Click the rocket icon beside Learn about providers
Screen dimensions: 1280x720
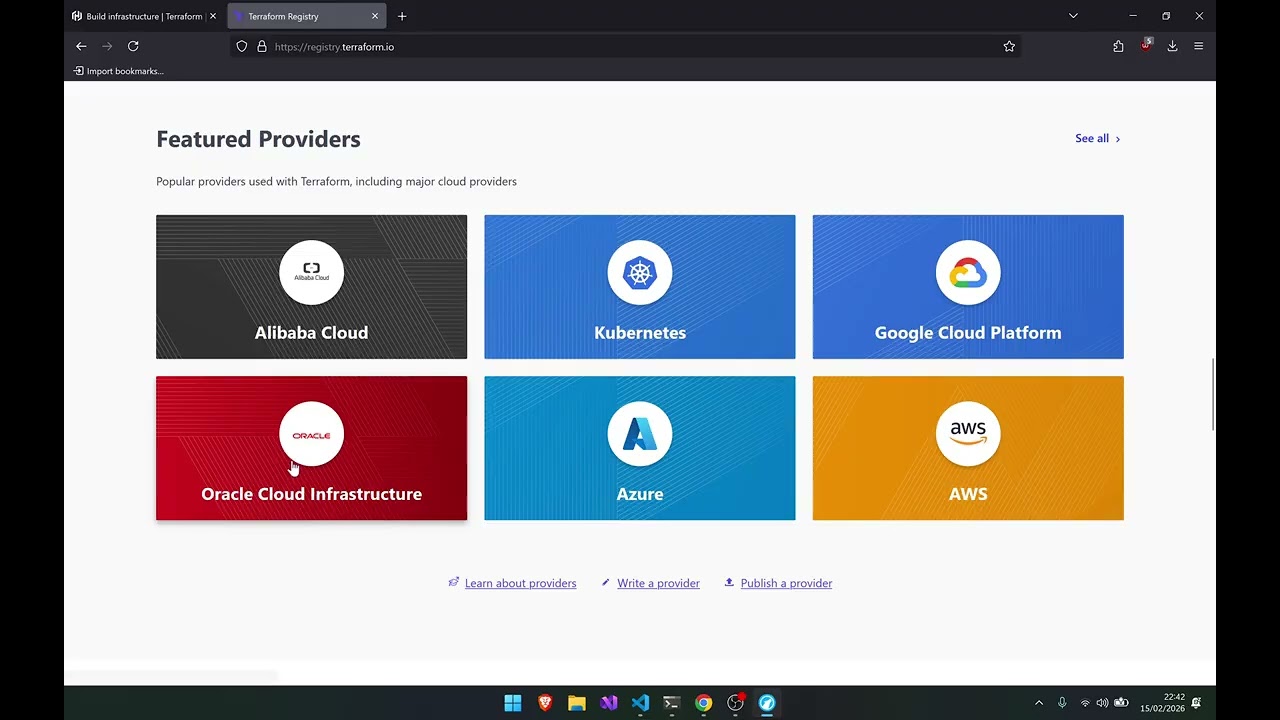(x=454, y=582)
